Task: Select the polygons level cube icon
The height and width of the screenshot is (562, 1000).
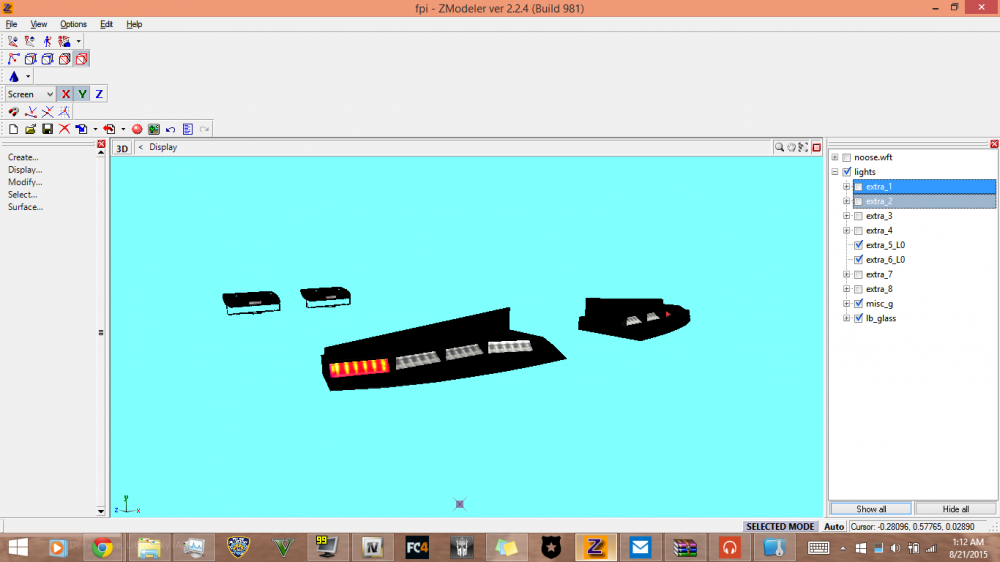Action: tap(47, 59)
